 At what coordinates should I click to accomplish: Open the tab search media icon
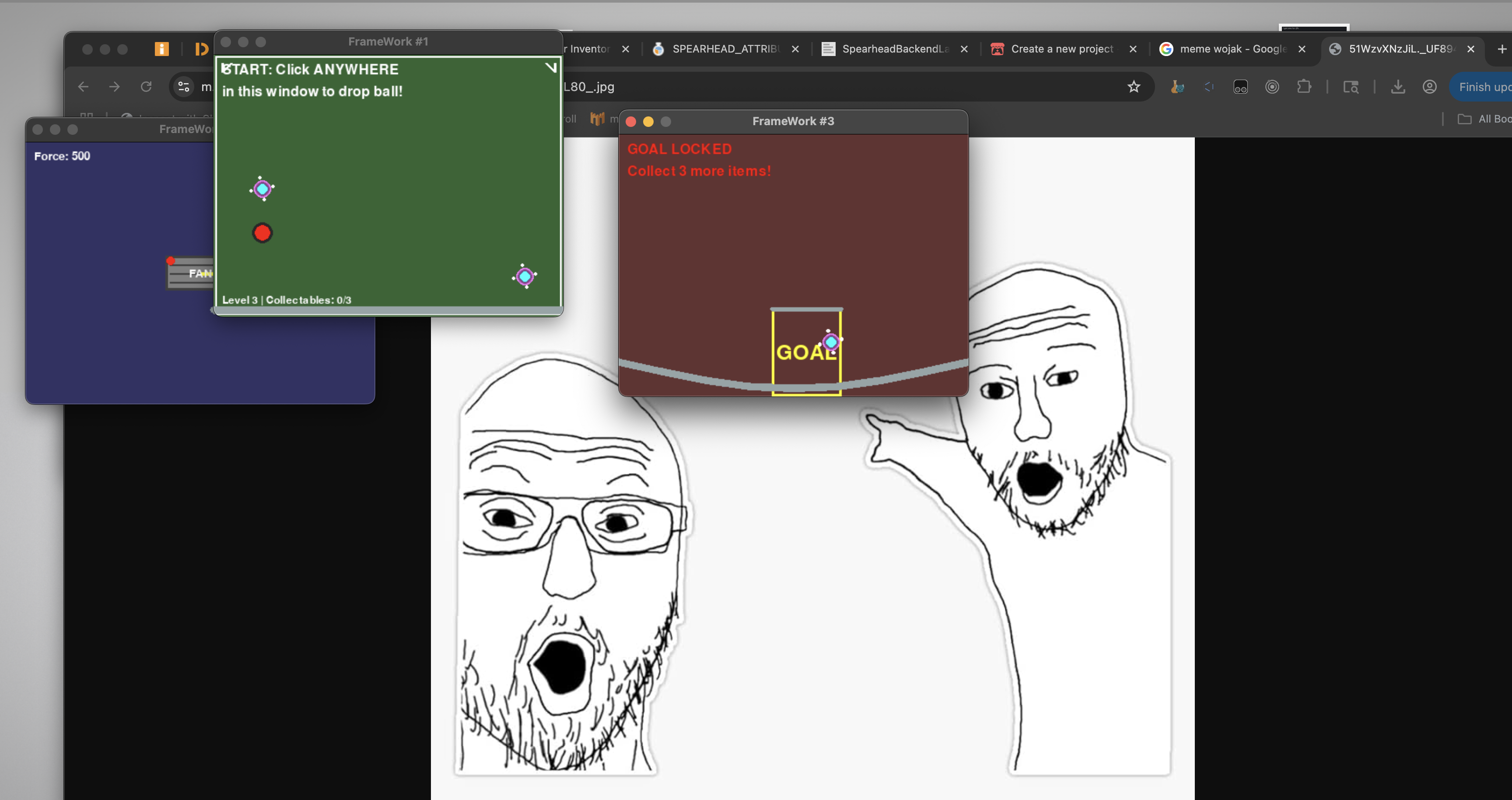[1351, 87]
